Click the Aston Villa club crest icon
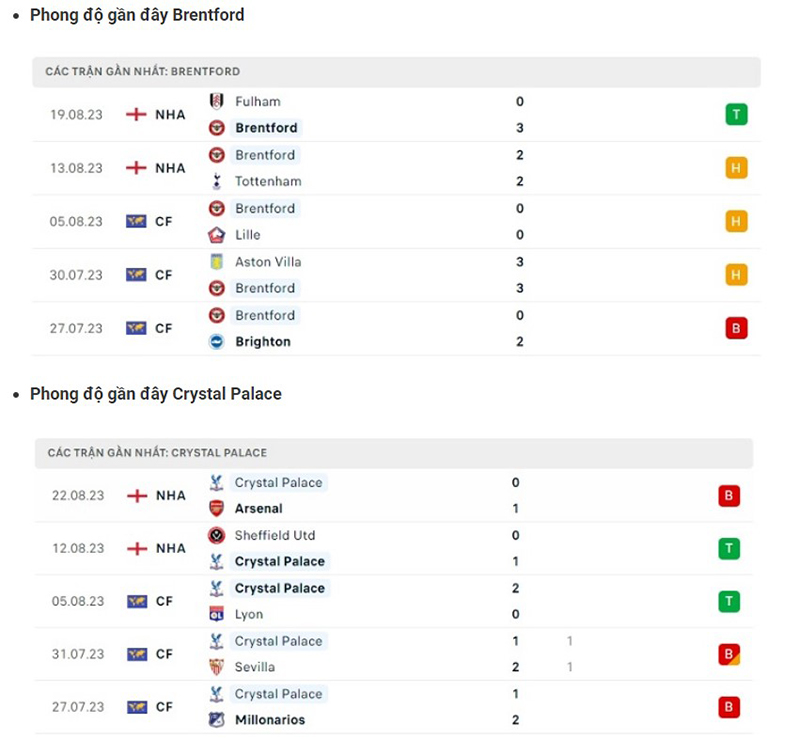 (x=216, y=262)
